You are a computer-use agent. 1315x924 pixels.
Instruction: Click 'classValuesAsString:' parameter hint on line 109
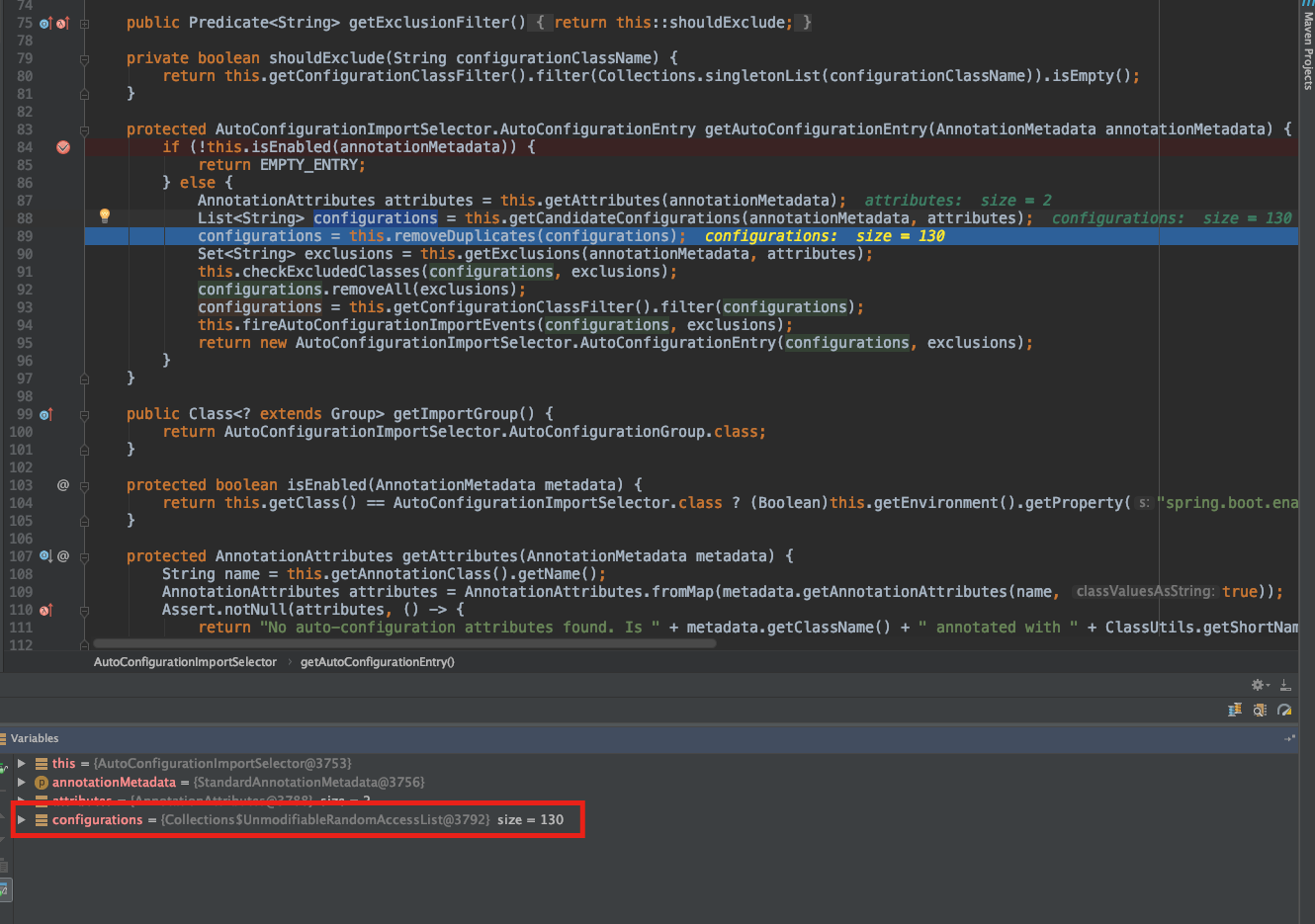tap(1145, 592)
